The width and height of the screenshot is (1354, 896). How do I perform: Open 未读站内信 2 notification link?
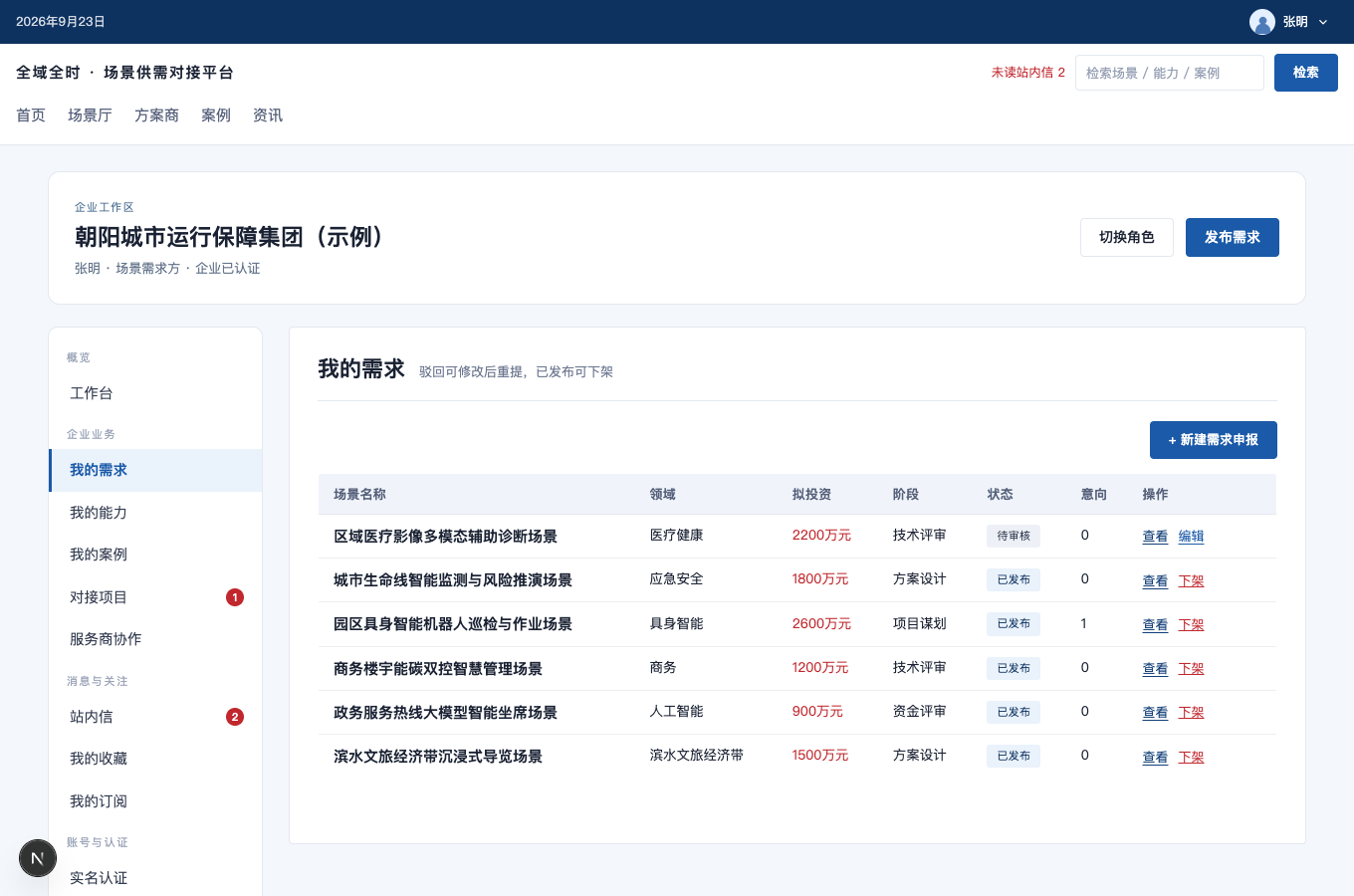(1028, 73)
